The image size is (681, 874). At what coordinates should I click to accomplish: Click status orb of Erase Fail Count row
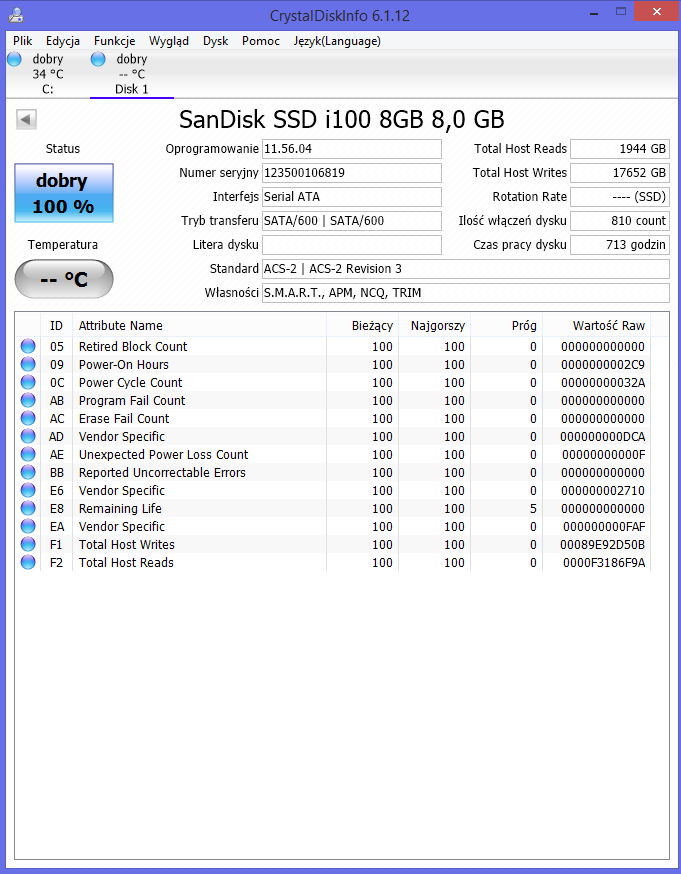[28, 419]
